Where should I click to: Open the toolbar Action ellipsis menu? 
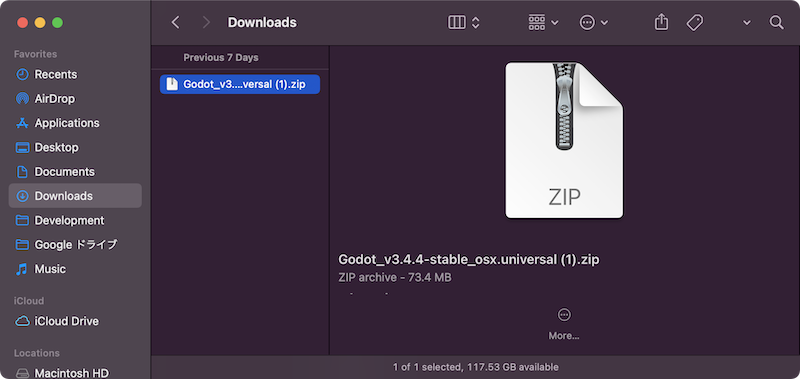tap(587, 22)
